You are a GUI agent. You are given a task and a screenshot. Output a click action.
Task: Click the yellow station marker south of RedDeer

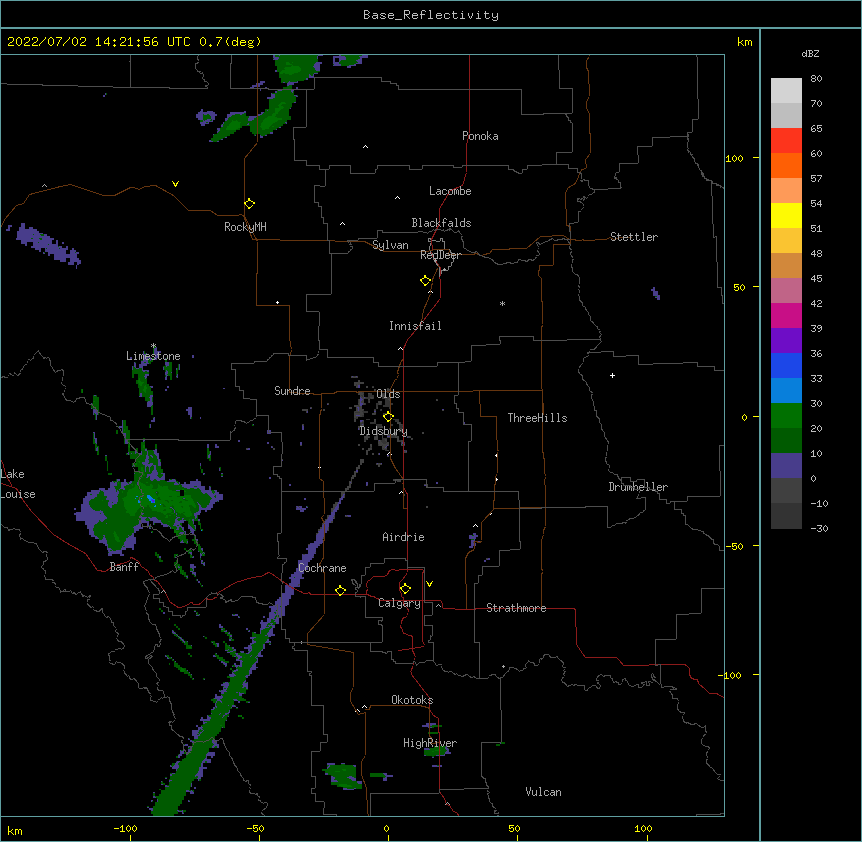426,281
